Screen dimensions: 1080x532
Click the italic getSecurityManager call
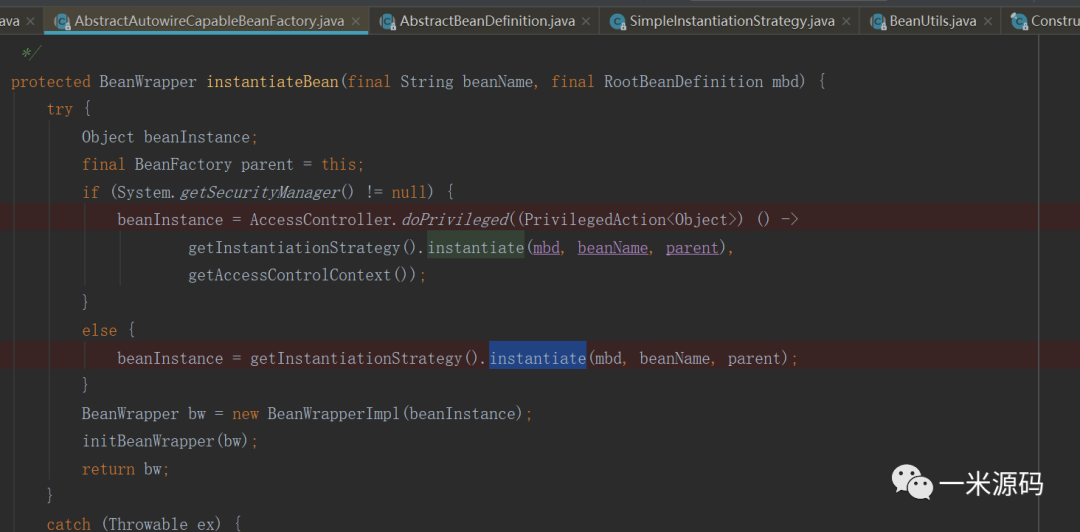260,192
